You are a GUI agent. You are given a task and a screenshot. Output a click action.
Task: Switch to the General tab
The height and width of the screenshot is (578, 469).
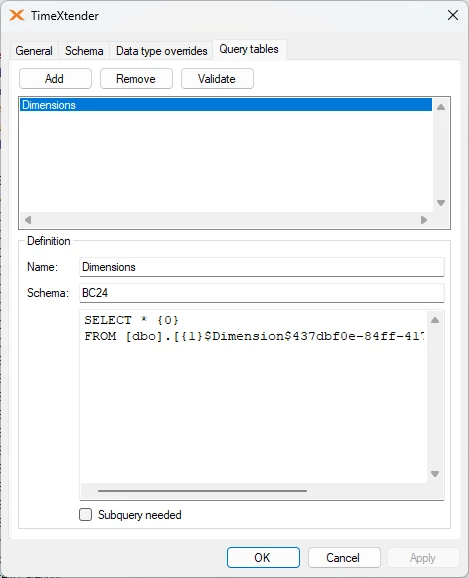[34, 51]
